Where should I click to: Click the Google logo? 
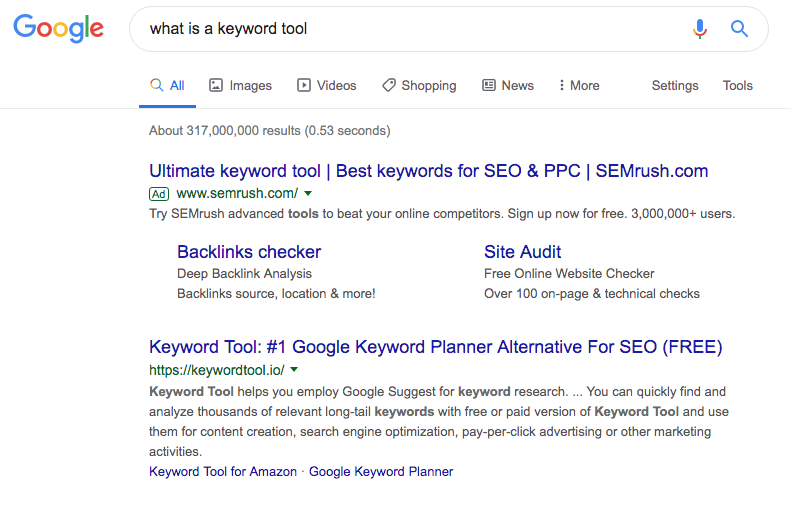[x=59, y=28]
